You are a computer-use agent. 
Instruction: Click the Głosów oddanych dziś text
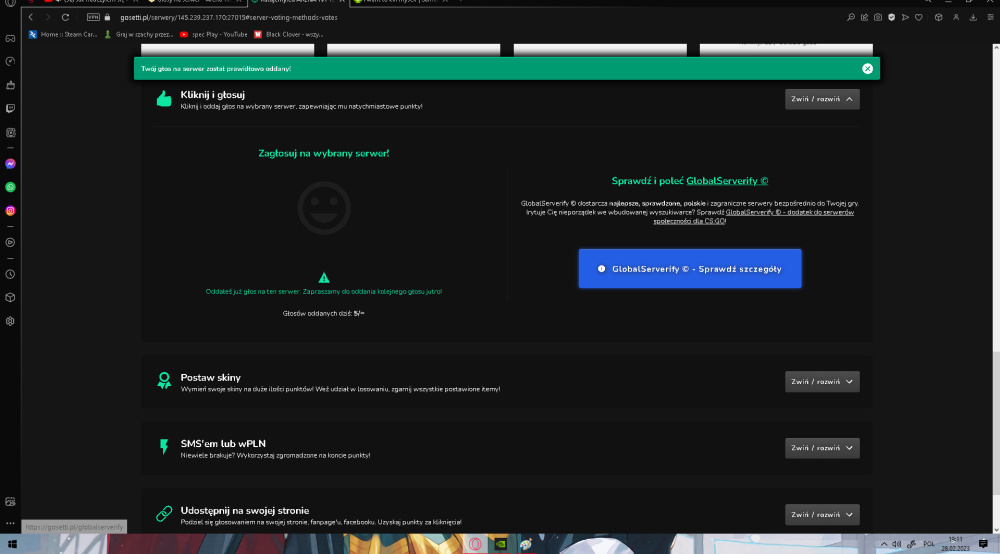click(323, 313)
